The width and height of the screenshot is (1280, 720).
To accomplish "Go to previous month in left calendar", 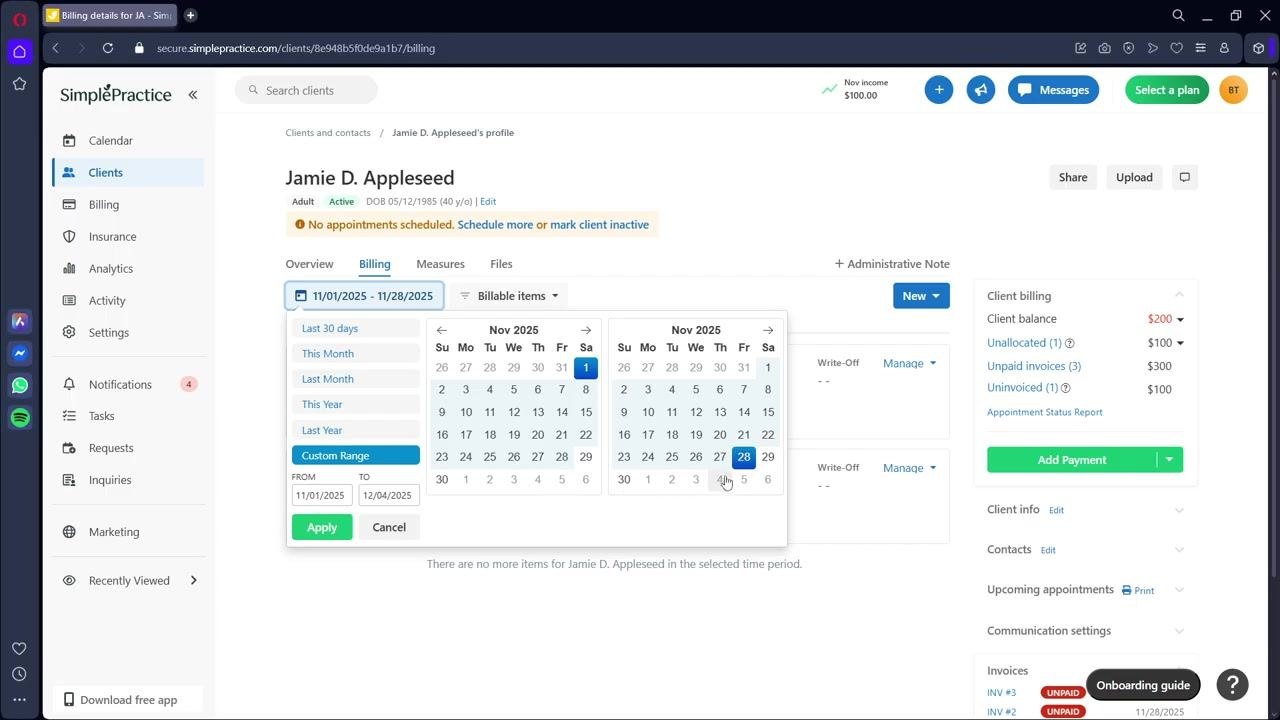I will click(441, 330).
